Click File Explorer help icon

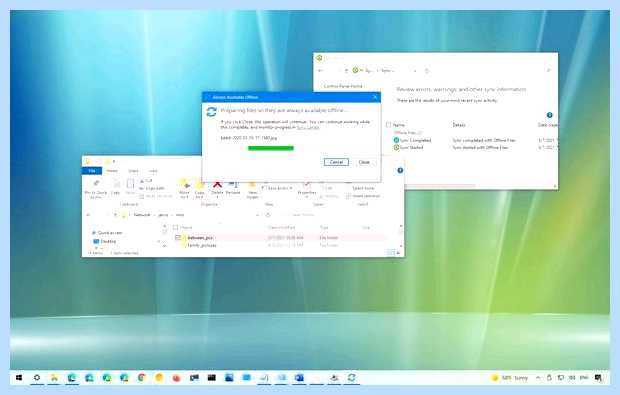pyautogui.click(x=400, y=170)
